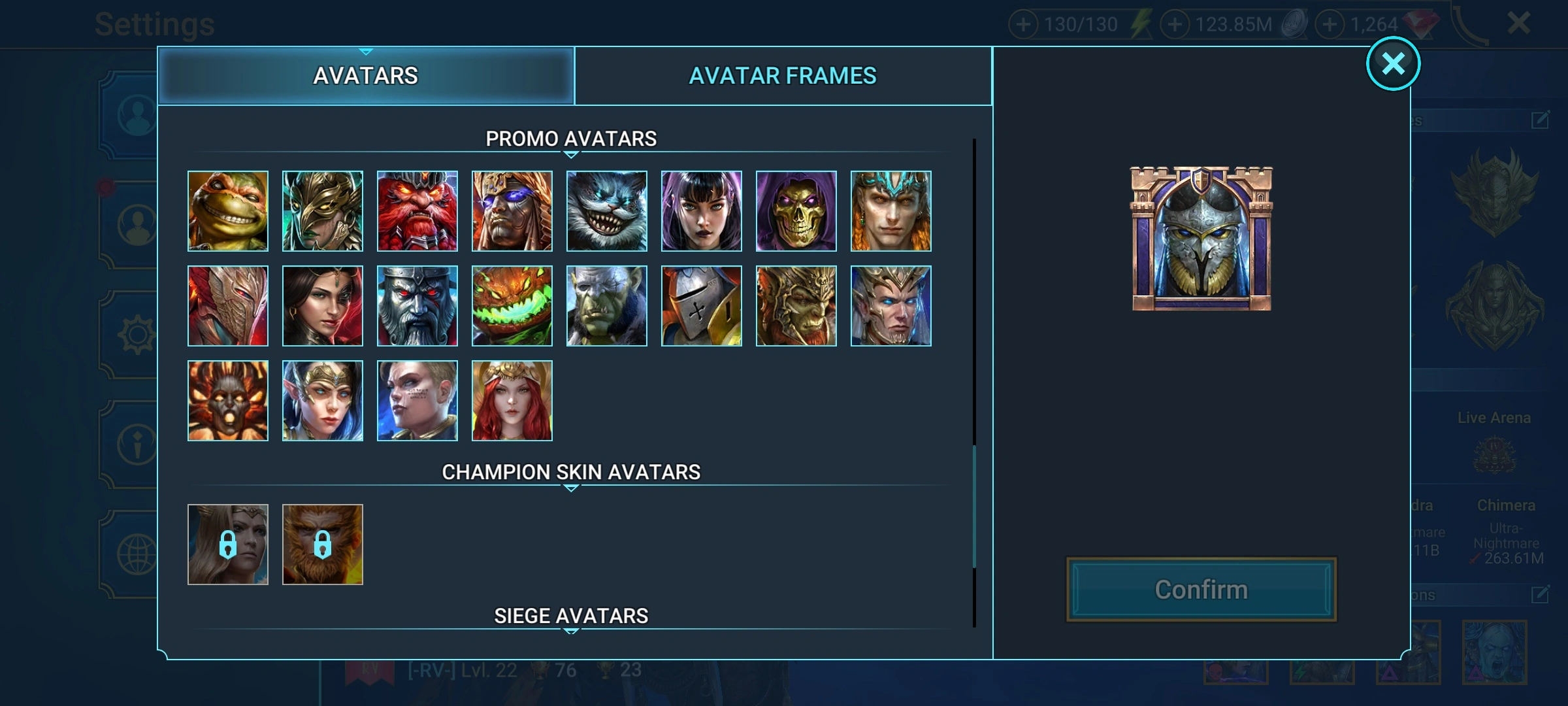Choose the green orc avatar
Viewport: 1568px width, 706px height.
(x=606, y=306)
